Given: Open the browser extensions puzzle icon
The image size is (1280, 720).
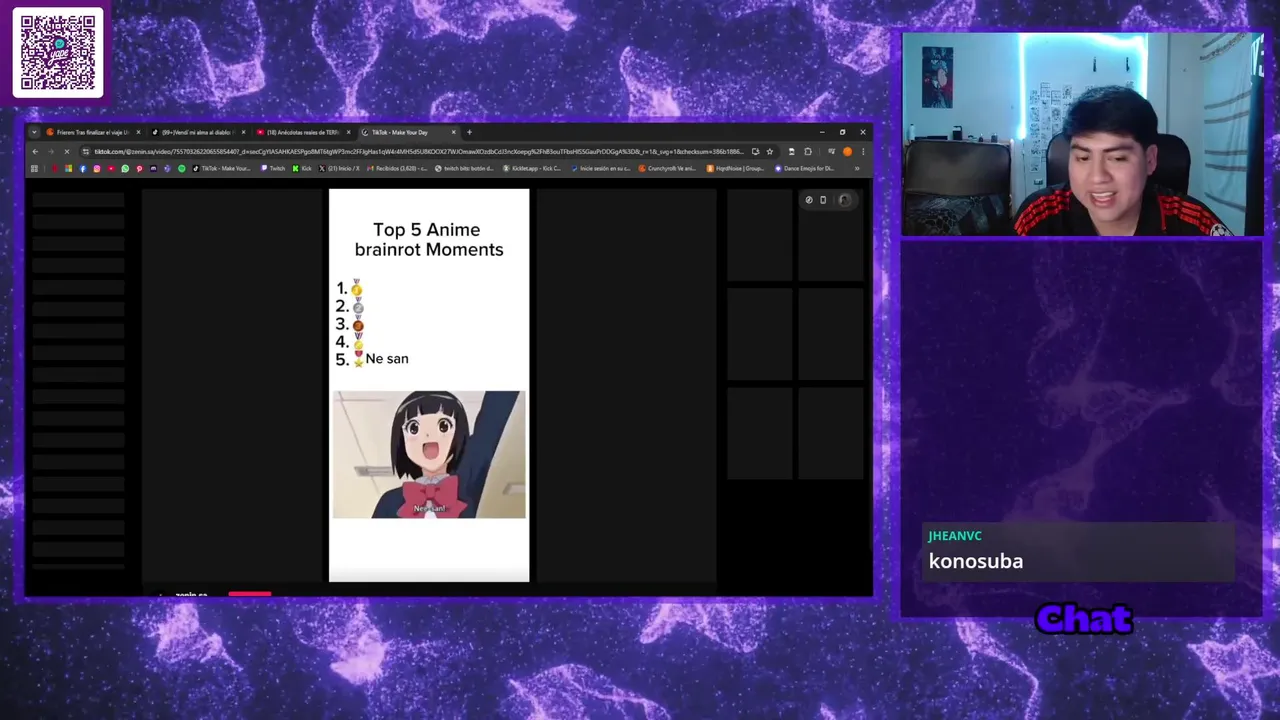Looking at the screenshot, I should pyautogui.click(x=808, y=152).
